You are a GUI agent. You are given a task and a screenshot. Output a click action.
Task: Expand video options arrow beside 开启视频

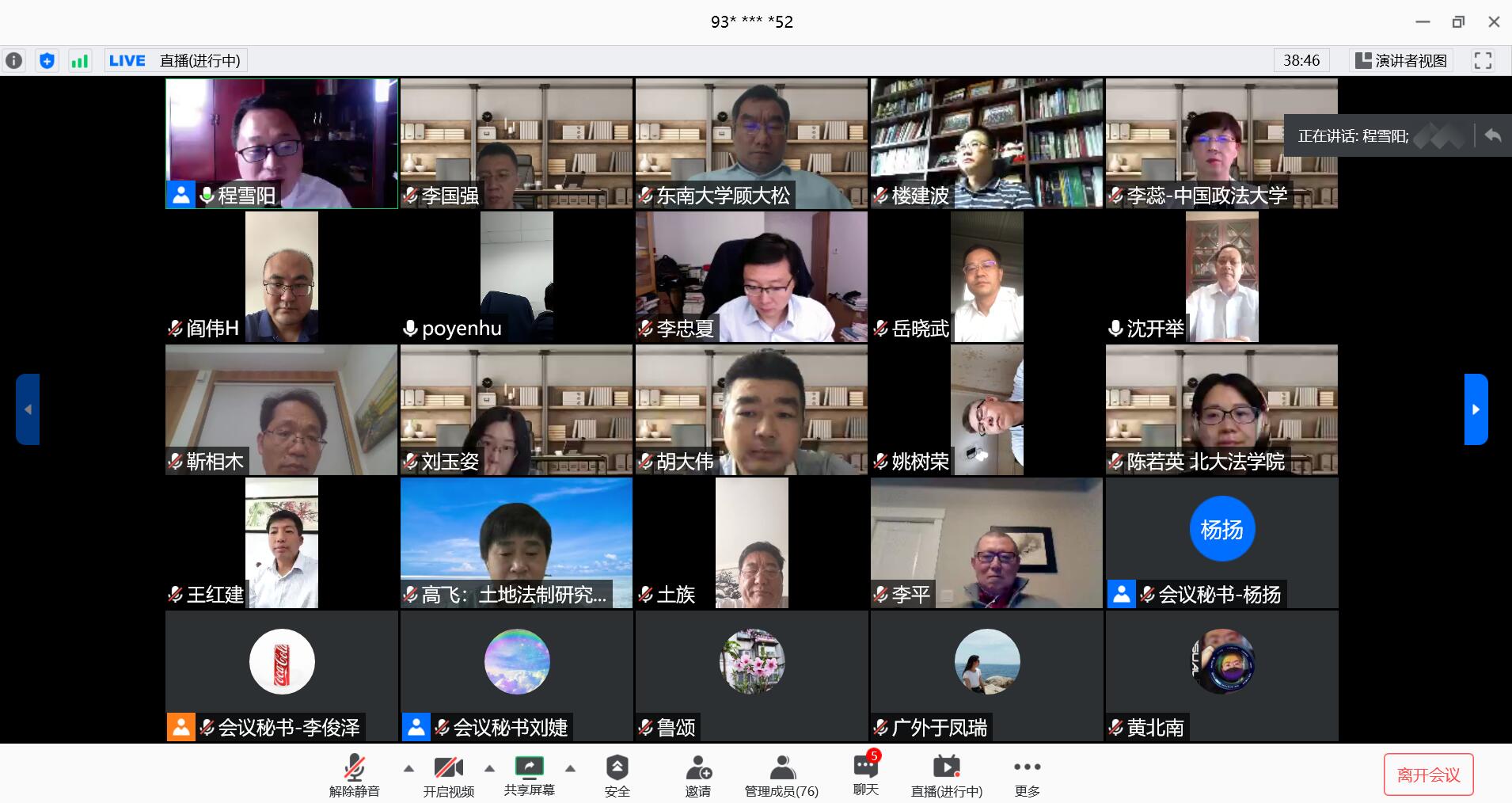(489, 768)
